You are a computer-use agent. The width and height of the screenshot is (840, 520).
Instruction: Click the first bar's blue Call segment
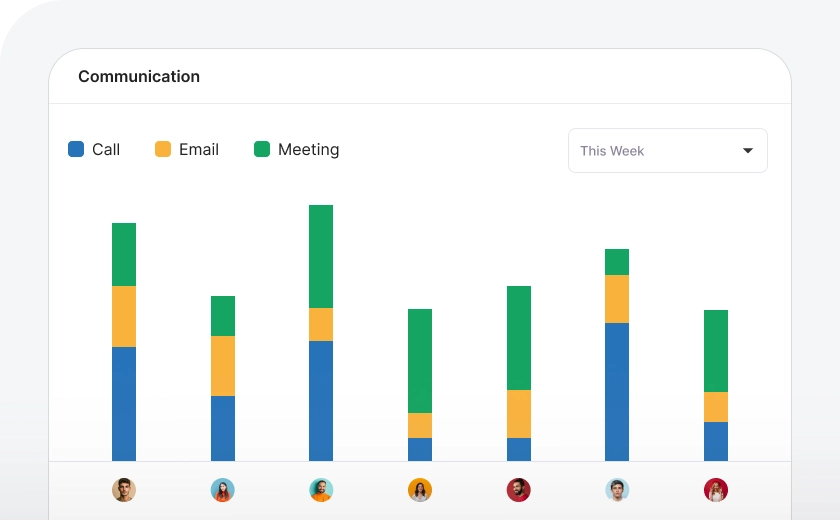(123, 403)
